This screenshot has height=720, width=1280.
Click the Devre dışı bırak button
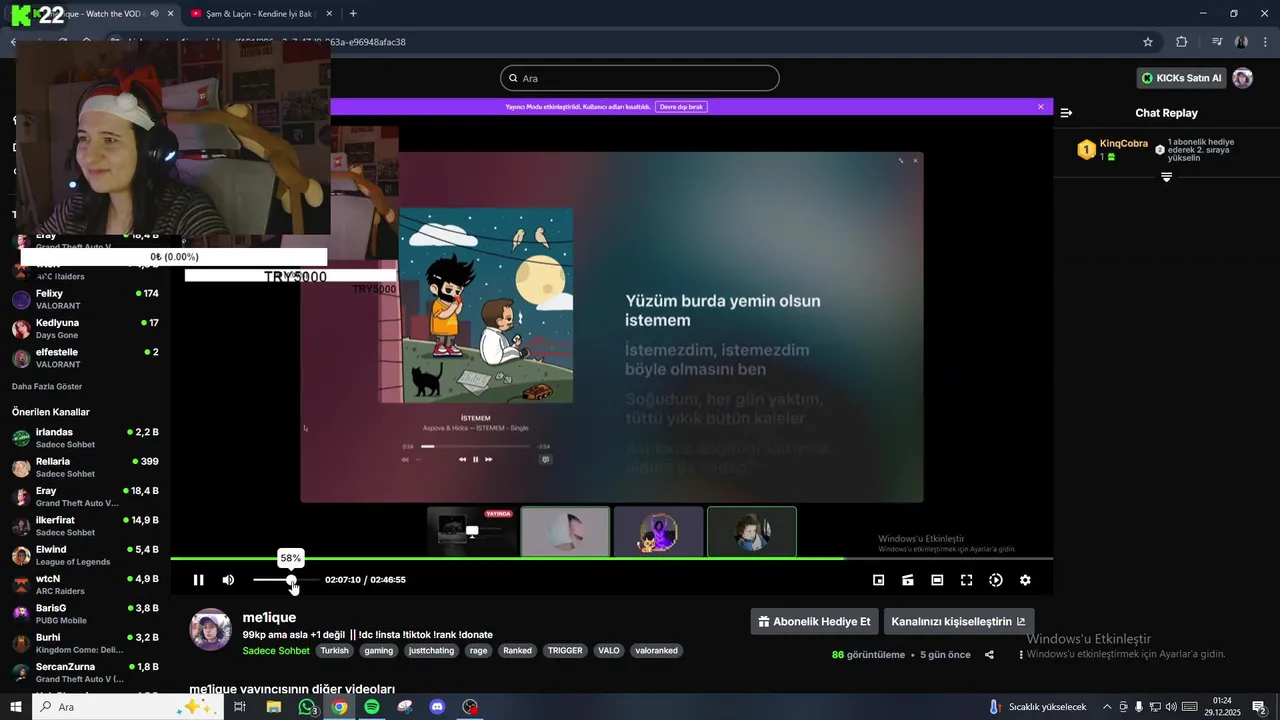tap(681, 106)
